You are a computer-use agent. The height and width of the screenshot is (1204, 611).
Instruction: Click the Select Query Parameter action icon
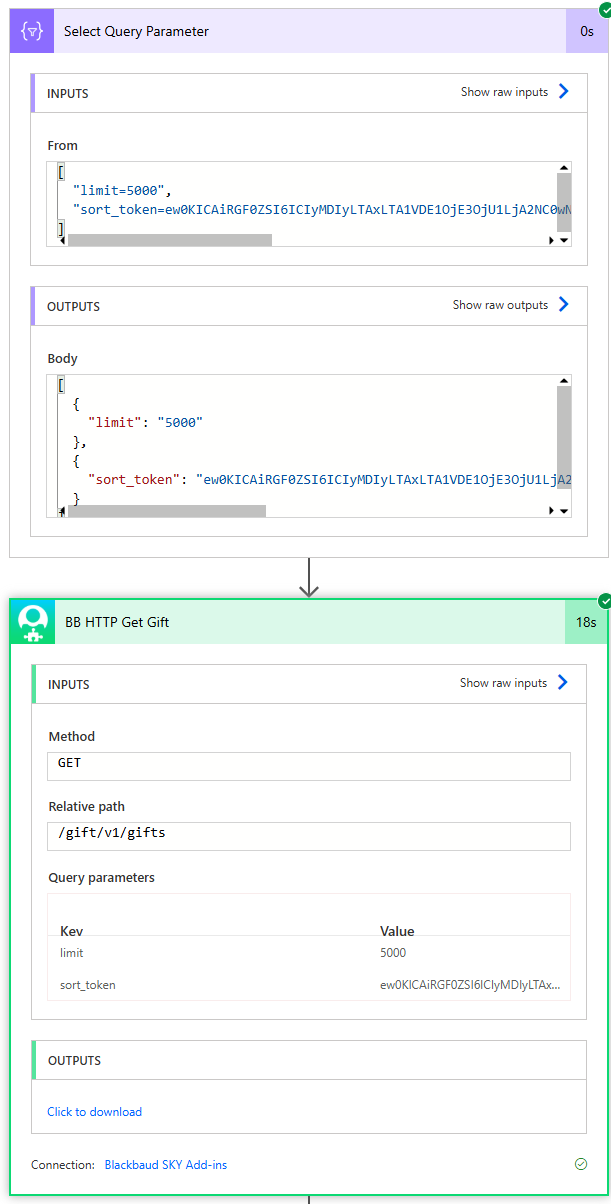(32, 31)
